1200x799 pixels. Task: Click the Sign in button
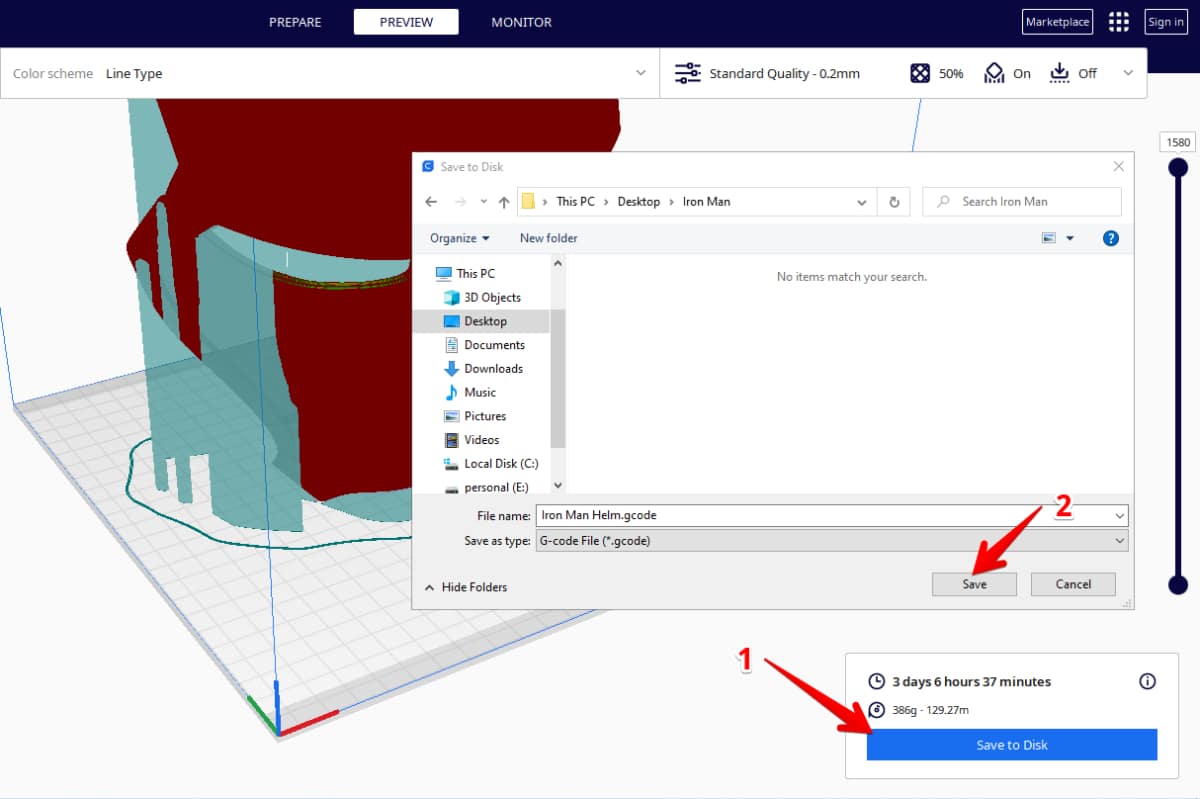coord(1166,22)
